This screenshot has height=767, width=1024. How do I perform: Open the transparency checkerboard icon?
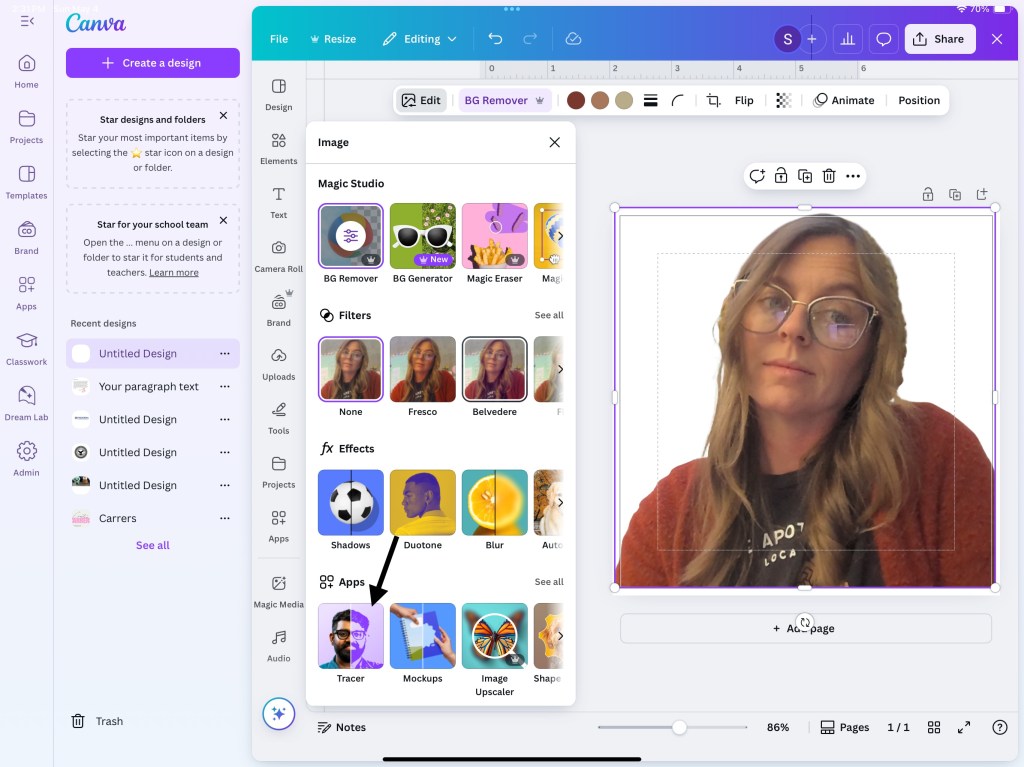(x=783, y=100)
